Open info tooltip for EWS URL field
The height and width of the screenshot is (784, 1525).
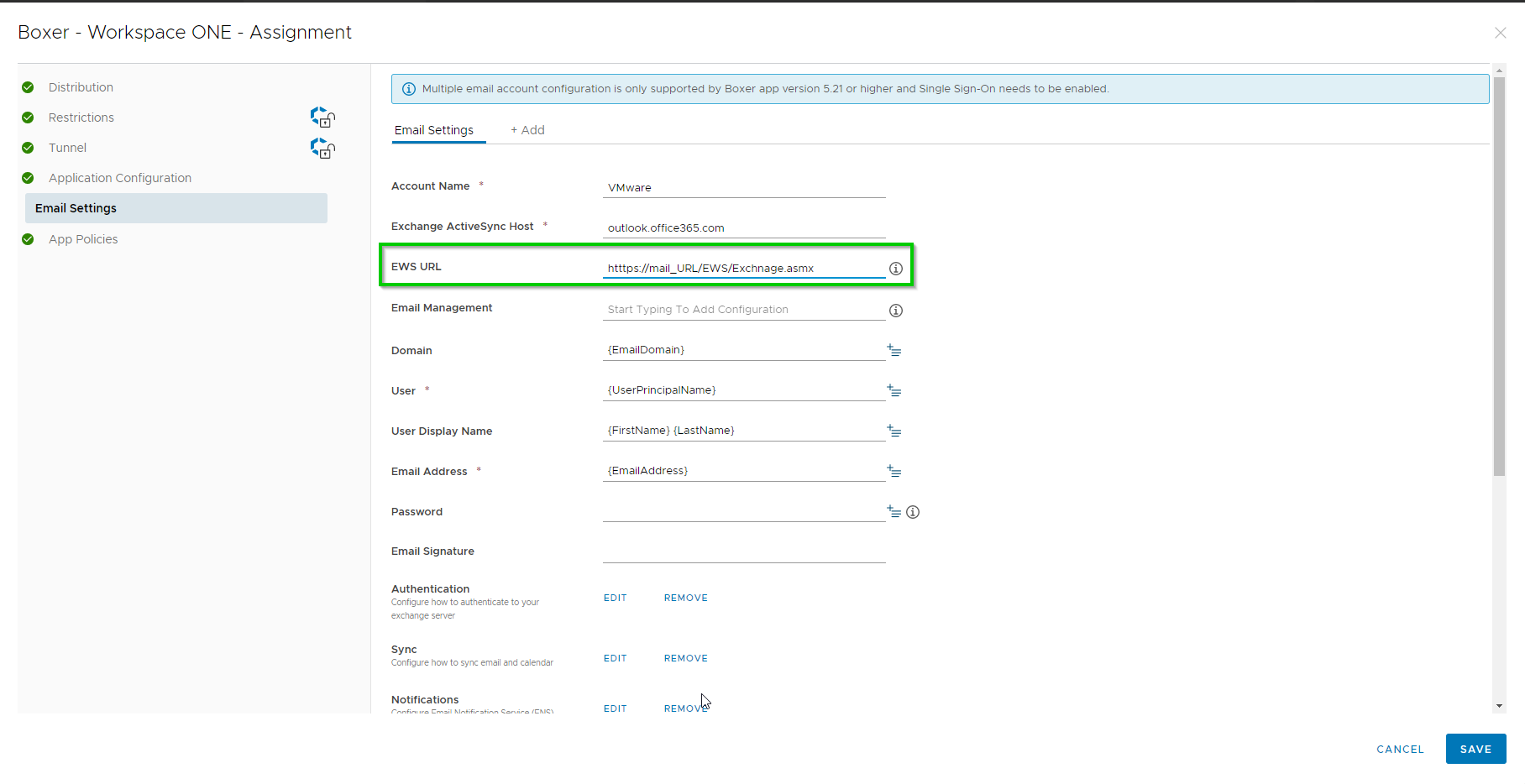(x=895, y=269)
